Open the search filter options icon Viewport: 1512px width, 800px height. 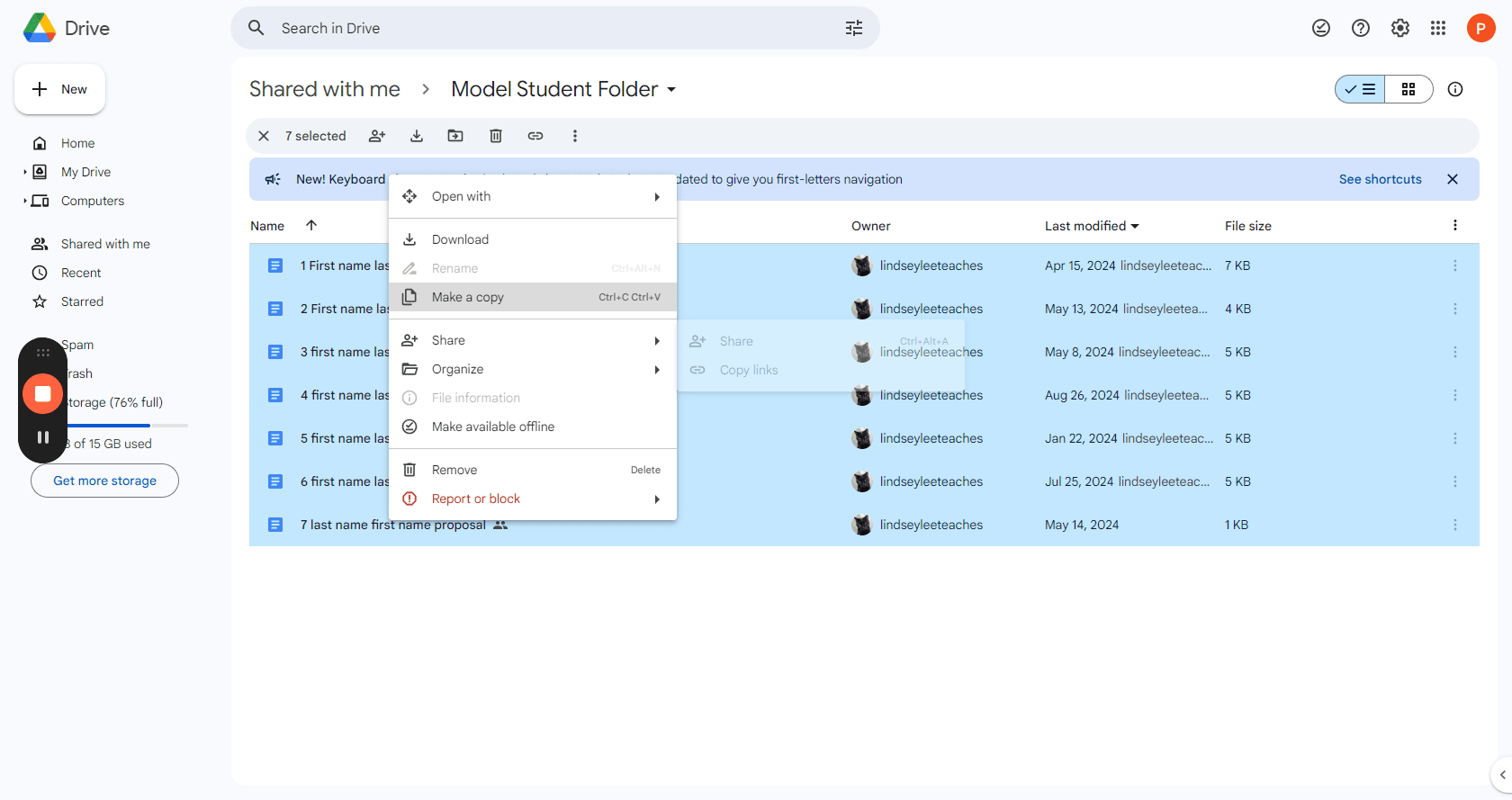tap(854, 28)
